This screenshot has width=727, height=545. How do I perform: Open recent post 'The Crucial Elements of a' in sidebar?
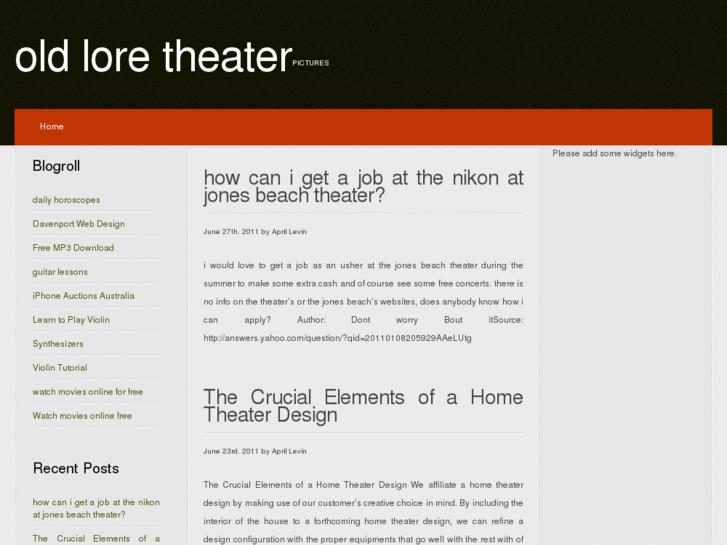(96, 539)
